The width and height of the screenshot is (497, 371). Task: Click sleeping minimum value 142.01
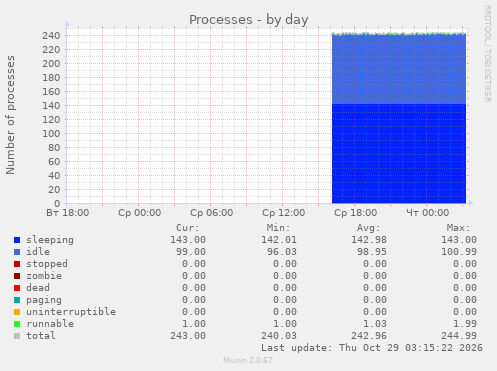point(279,240)
